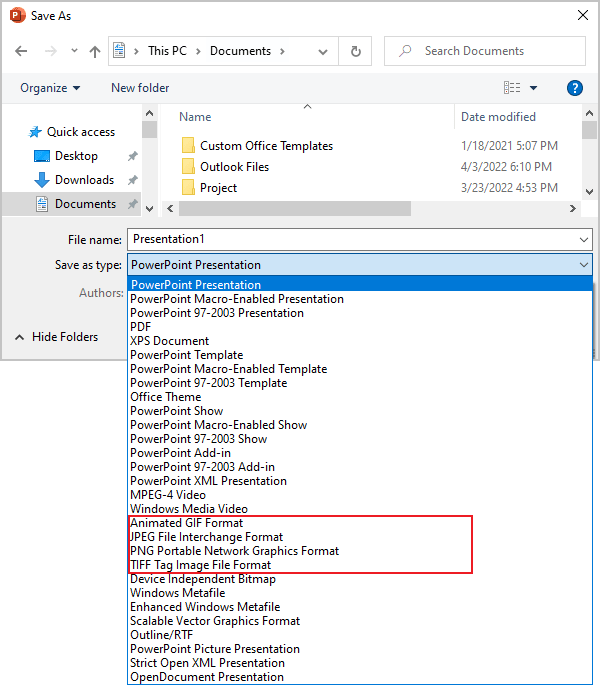Screen dimensions: 600x685
Task: Collapse the dialog using Hide Folders
Action: (x=56, y=337)
